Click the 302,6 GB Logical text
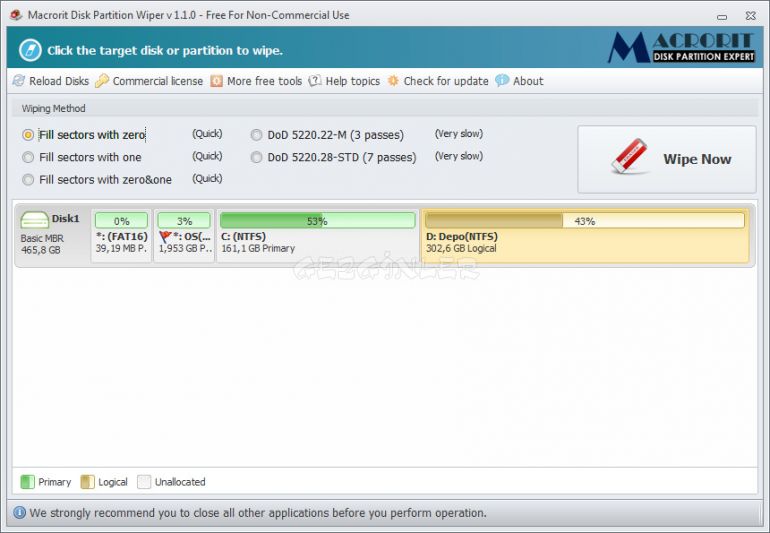Screen dimensions: 770x533 coord(461,248)
